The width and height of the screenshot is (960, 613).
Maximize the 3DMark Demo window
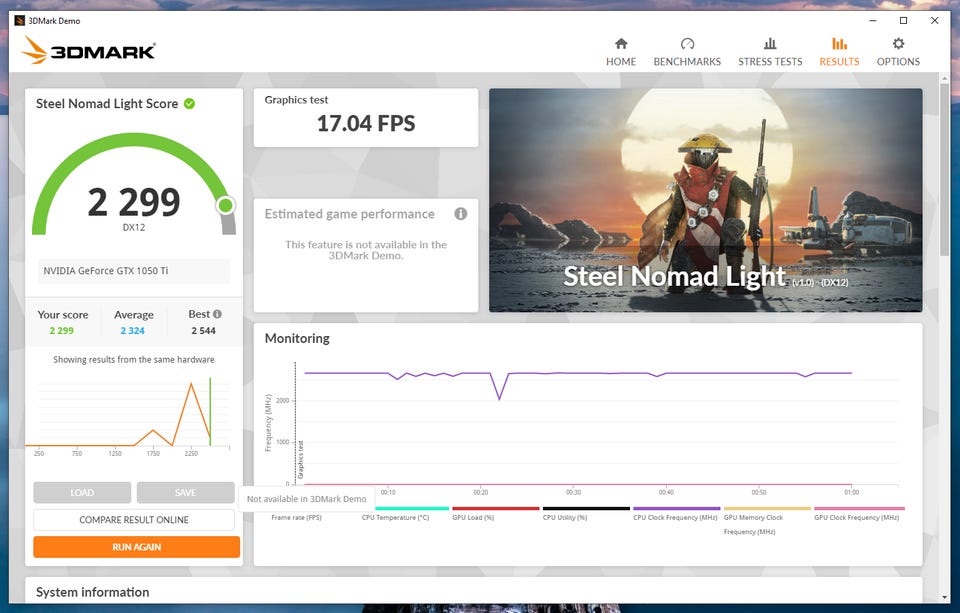[903, 21]
